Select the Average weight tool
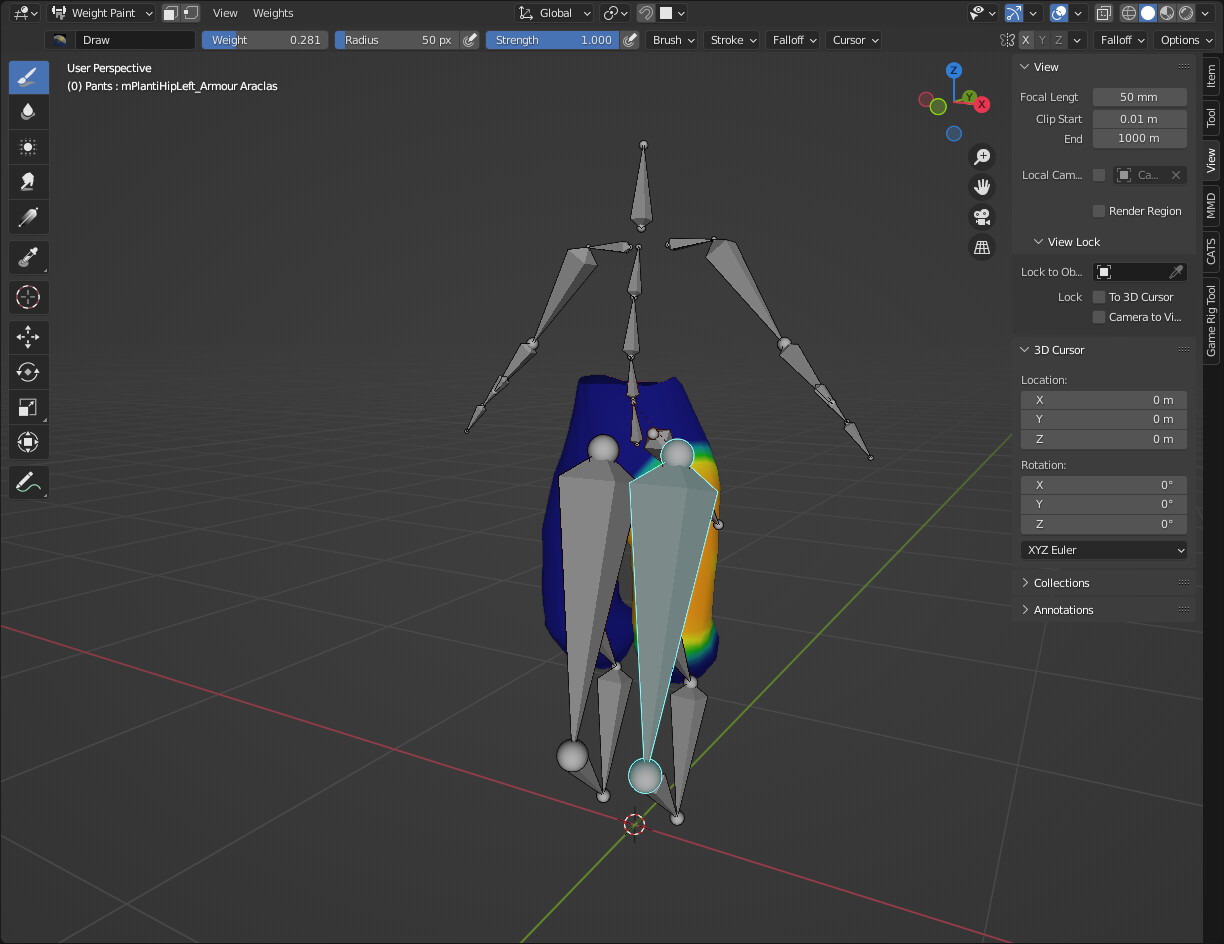1224x944 pixels. pyautogui.click(x=29, y=147)
